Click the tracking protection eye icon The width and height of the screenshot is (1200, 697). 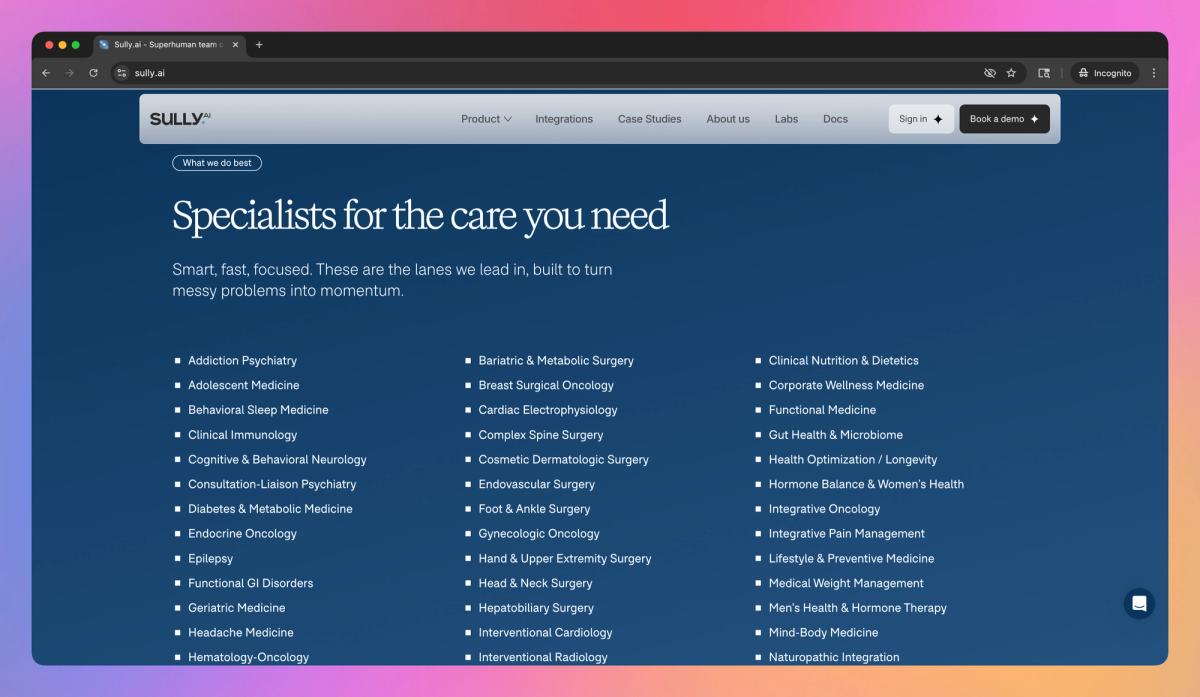pos(990,73)
